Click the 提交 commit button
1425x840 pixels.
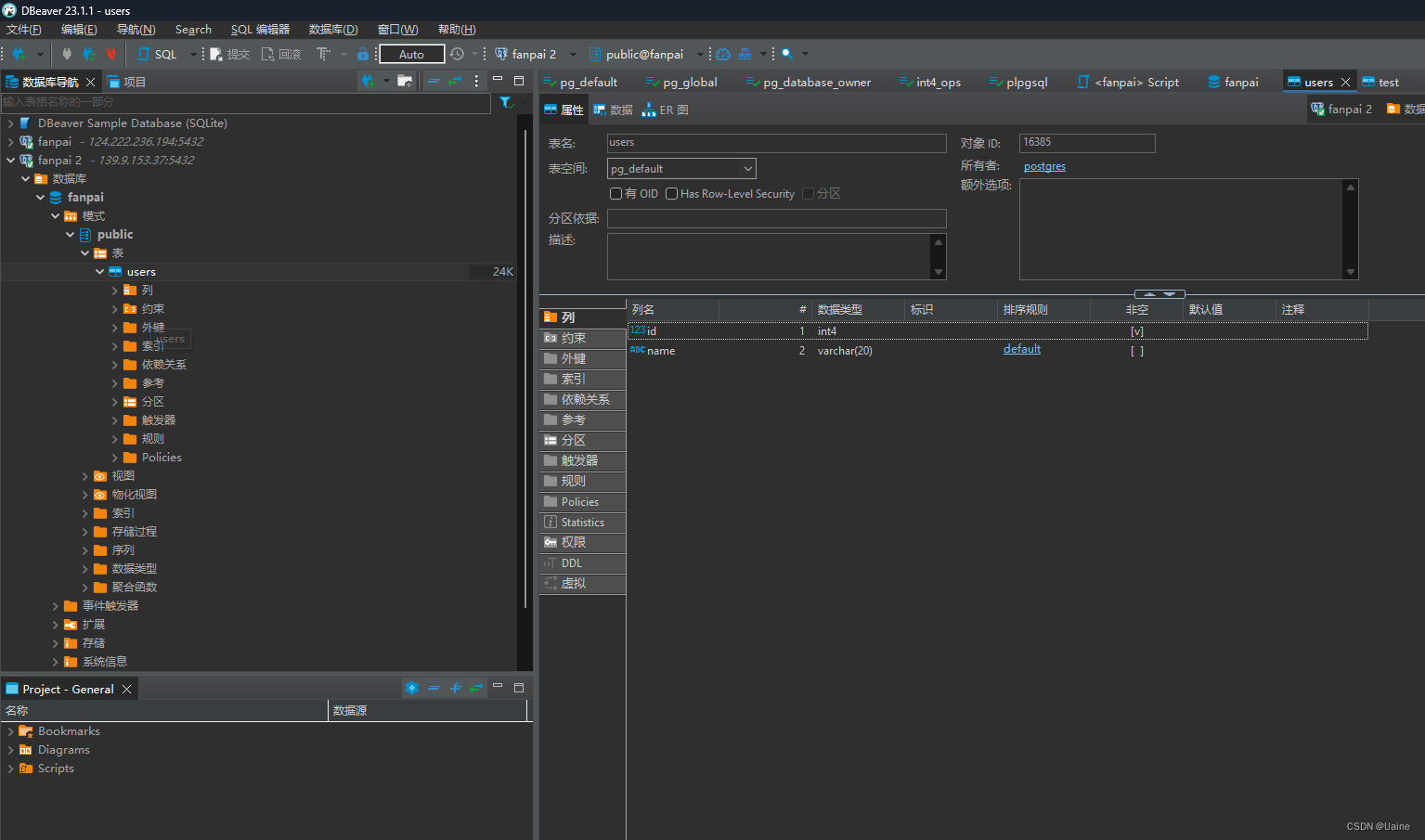coord(230,54)
